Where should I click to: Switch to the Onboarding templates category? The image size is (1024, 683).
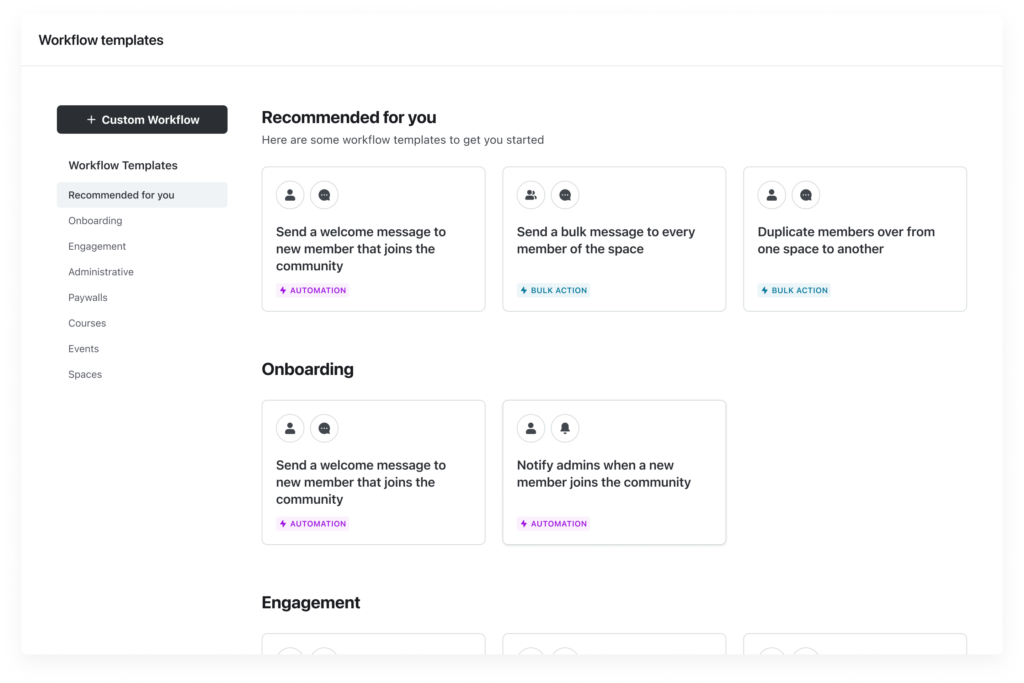click(x=95, y=220)
